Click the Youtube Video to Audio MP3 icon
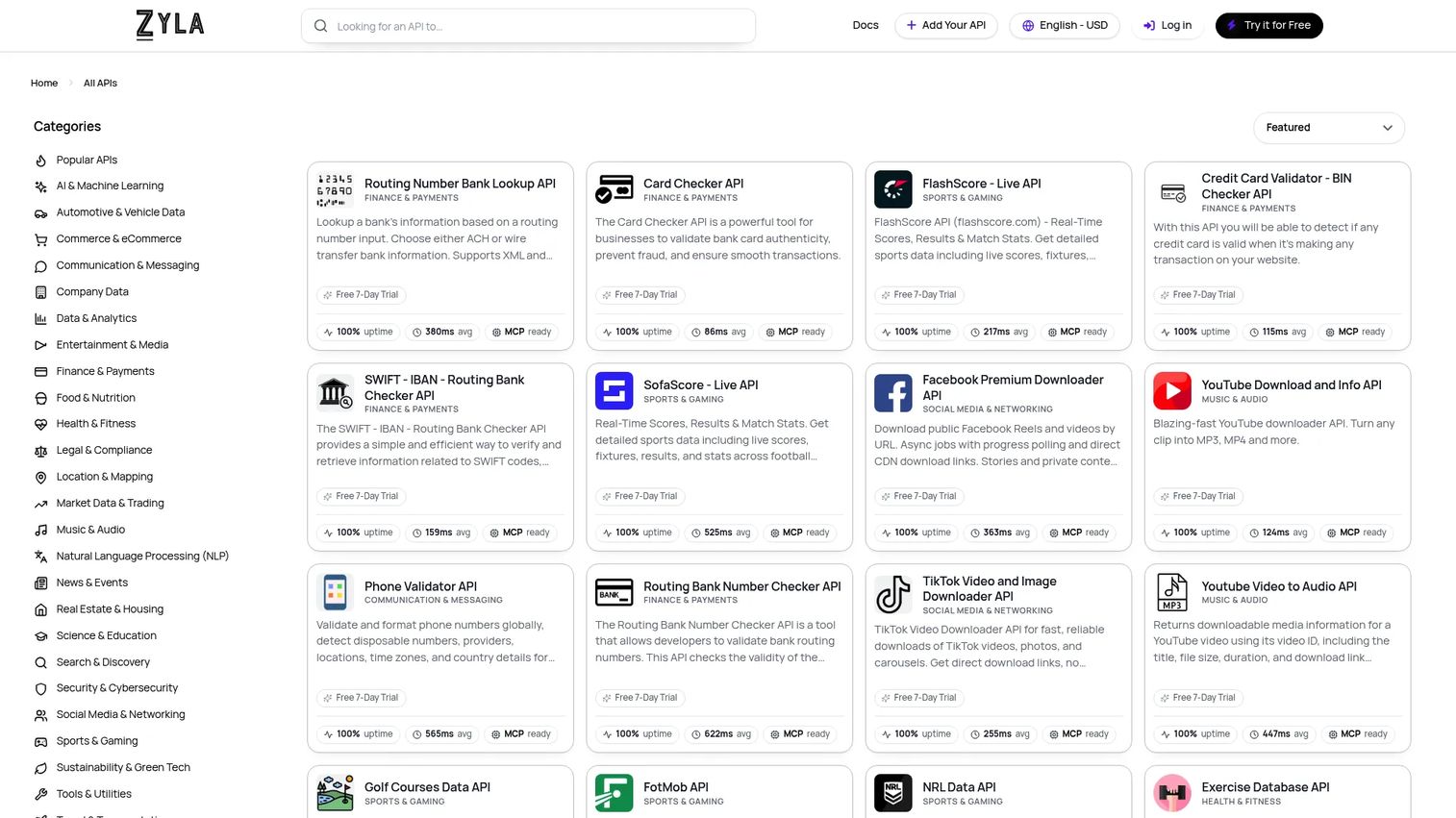Image resolution: width=1456 pixels, height=818 pixels. point(1173,593)
